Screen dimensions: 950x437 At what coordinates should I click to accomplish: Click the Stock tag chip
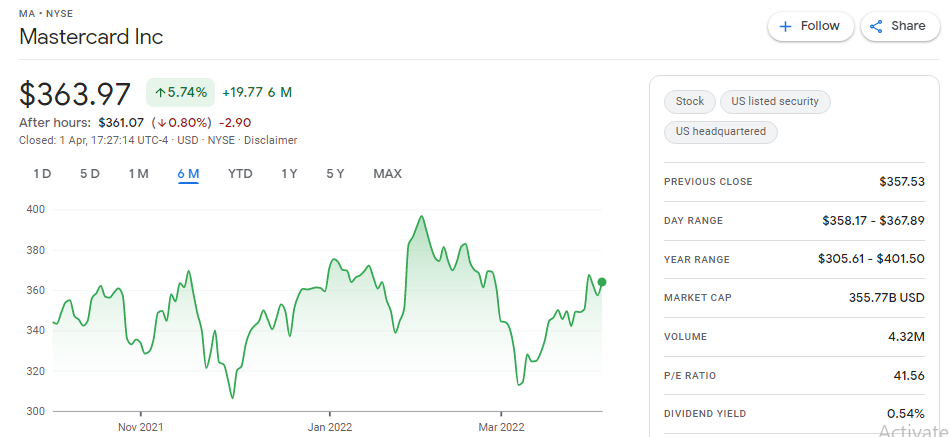pos(690,101)
